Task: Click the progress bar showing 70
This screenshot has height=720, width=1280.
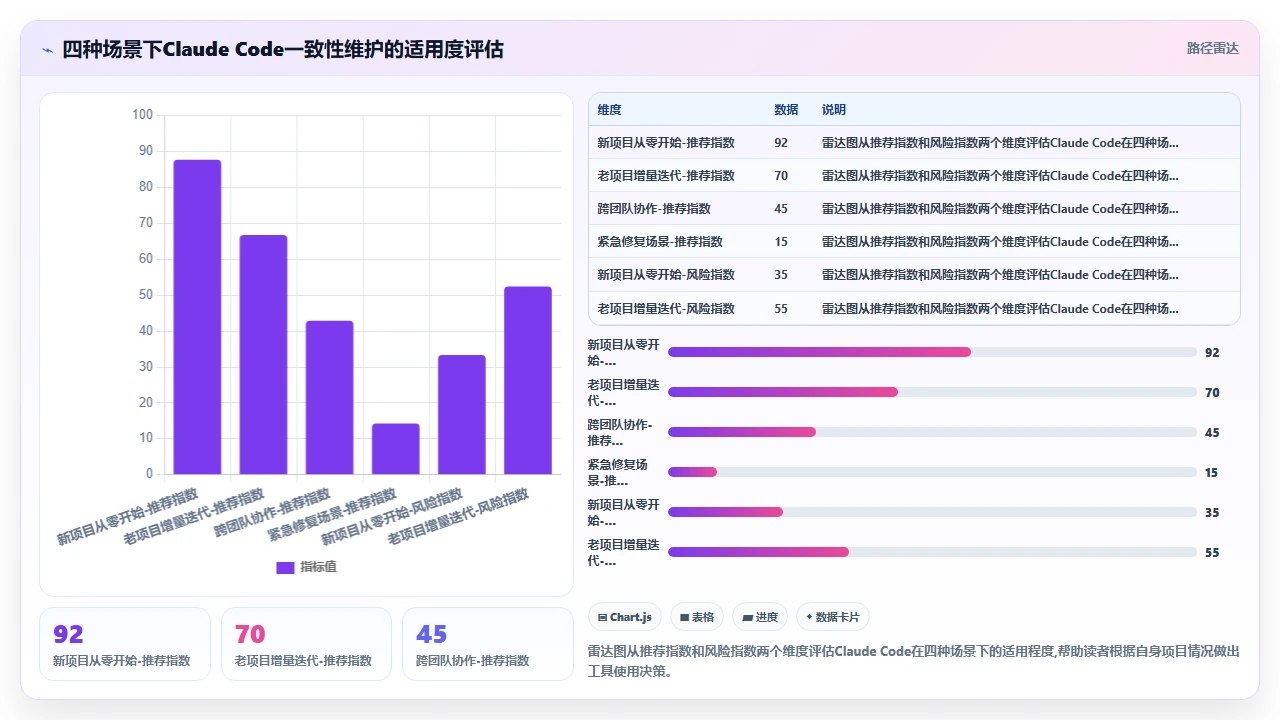Action: point(932,392)
